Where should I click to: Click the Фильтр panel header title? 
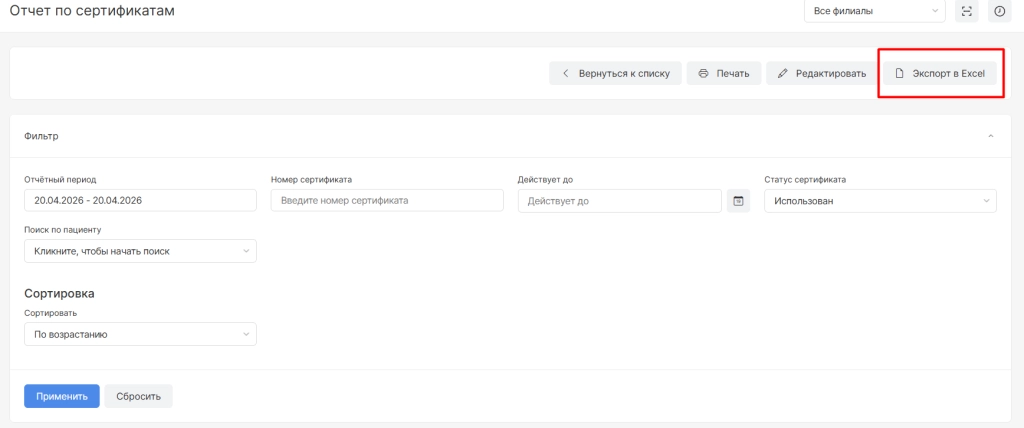pyautogui.click(x=41, y=135)
